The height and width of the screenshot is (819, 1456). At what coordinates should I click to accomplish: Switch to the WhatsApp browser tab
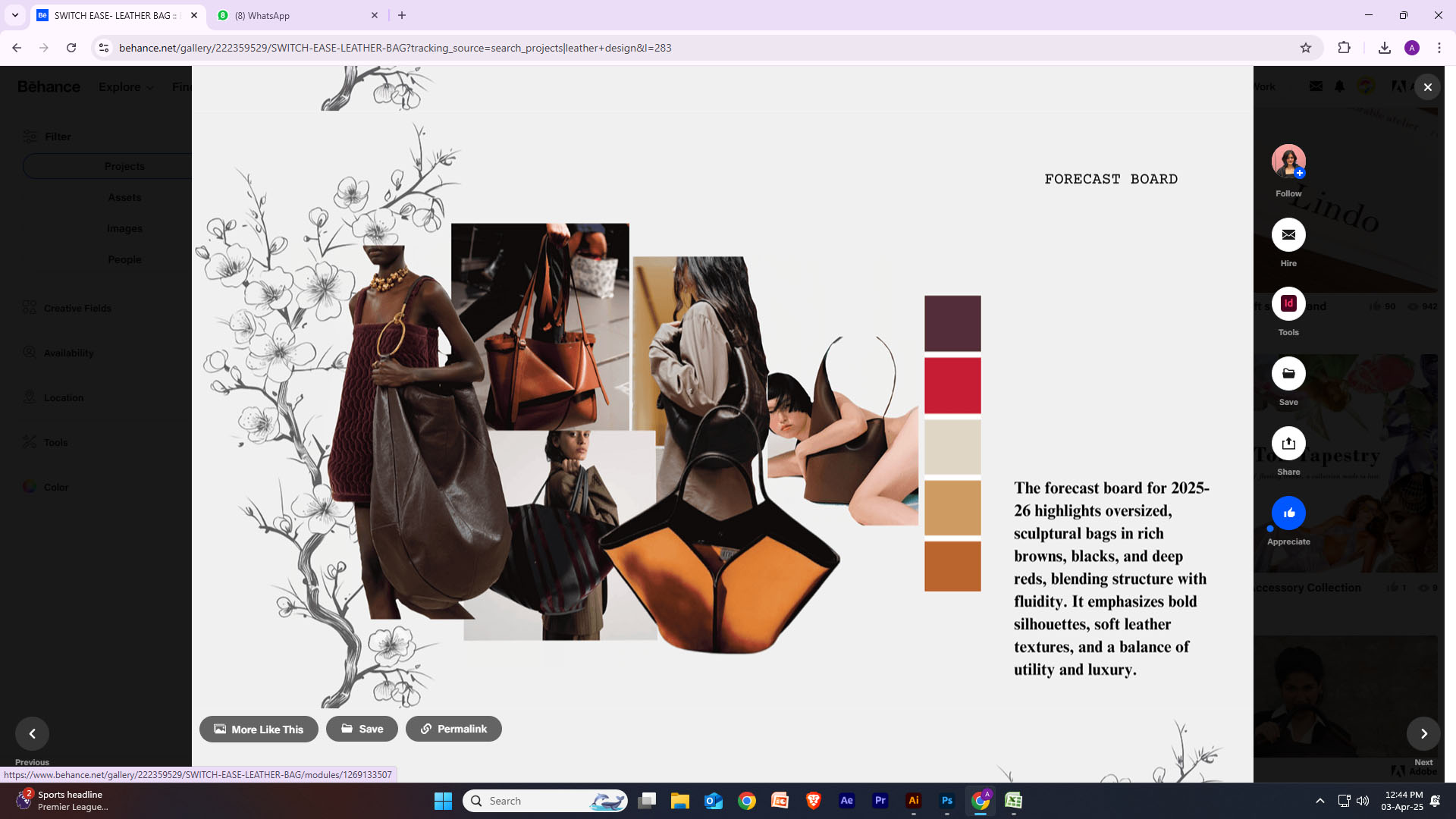[x=296, y=15]
